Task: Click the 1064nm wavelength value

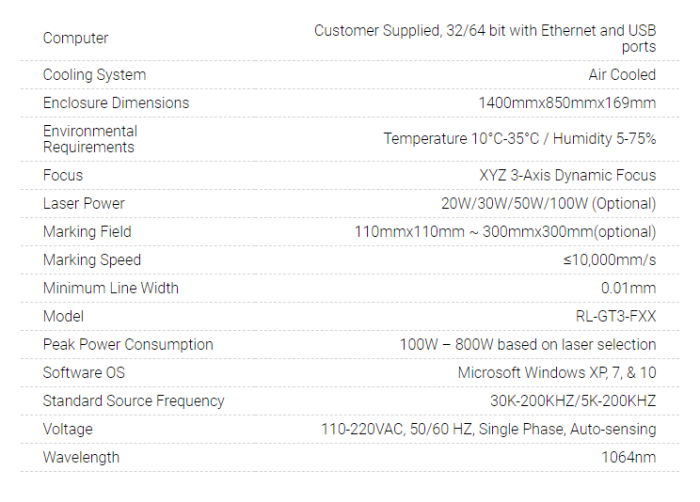Action: (629, 457)
